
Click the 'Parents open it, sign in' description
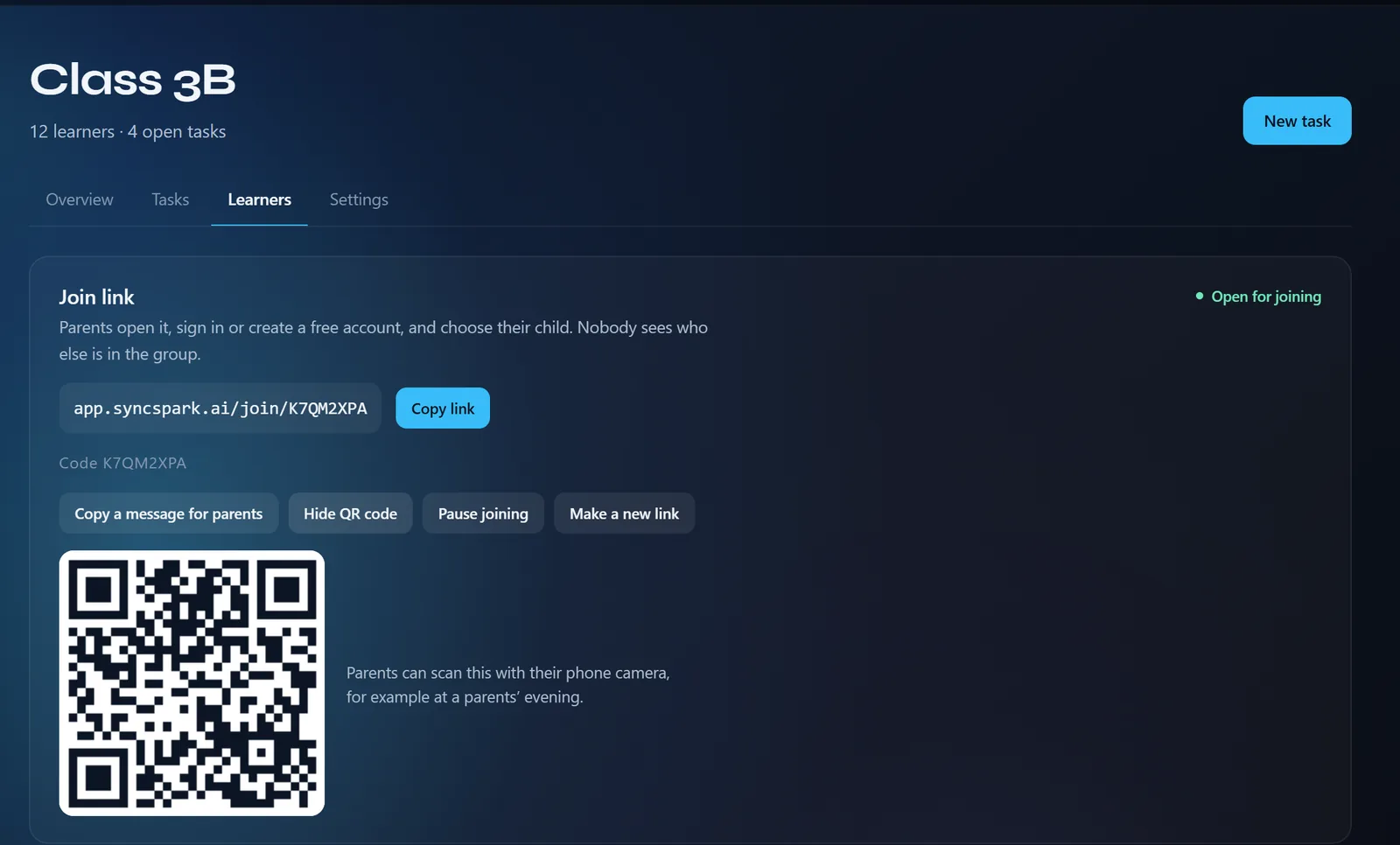pyautogui.click(x=383, y=340)
